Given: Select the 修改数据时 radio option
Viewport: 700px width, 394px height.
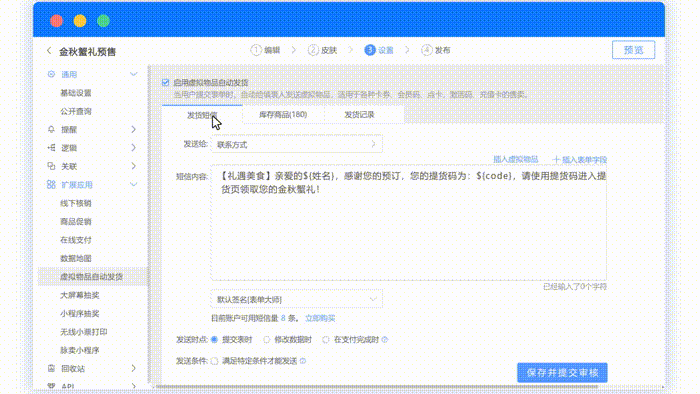Looking at the screenshot, I should click(267, 340).
